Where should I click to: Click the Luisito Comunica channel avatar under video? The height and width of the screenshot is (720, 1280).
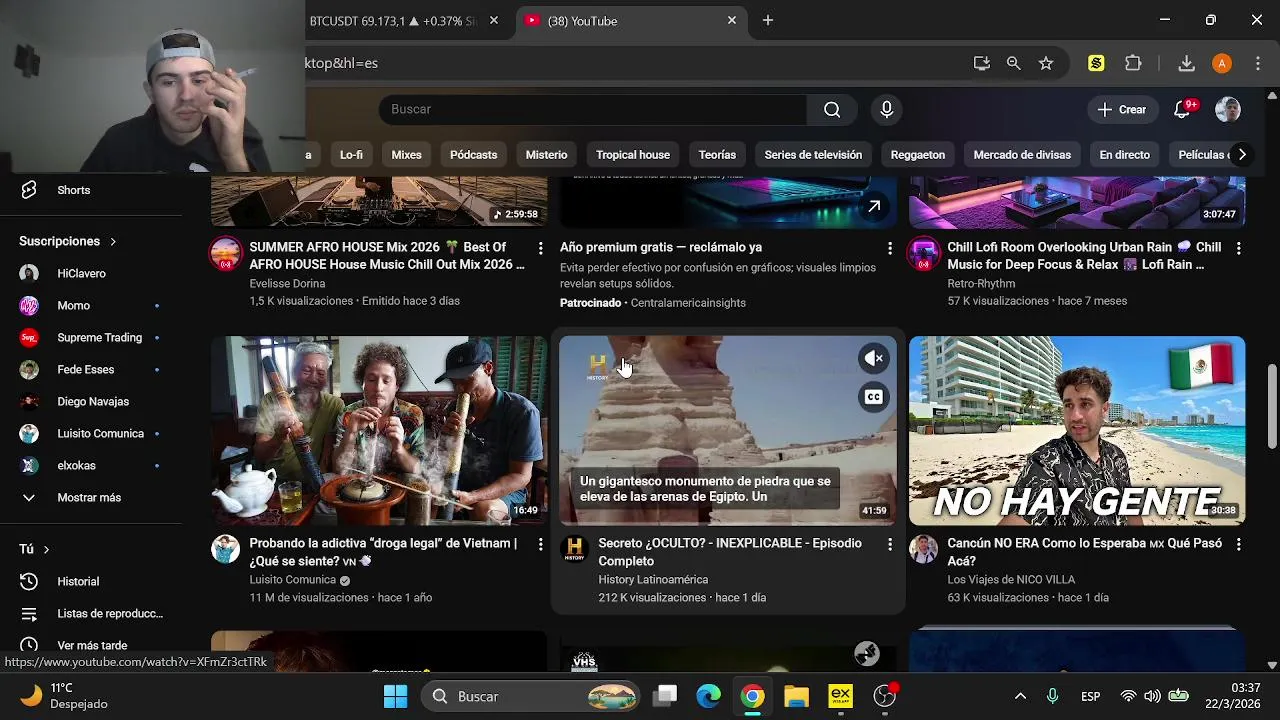coord(225,549)
